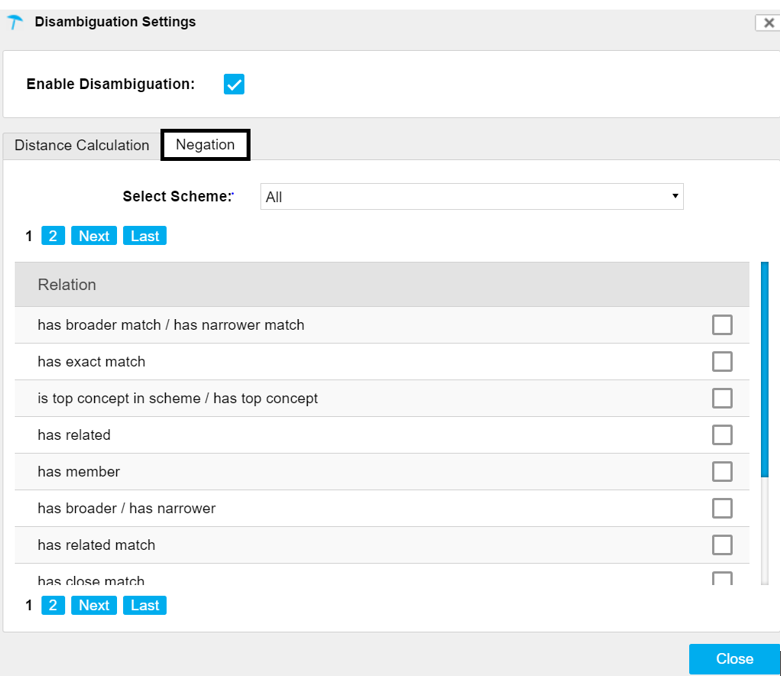Check the 'has member' checkbox
The image size is (782, 684).
(x=722, y=471)
